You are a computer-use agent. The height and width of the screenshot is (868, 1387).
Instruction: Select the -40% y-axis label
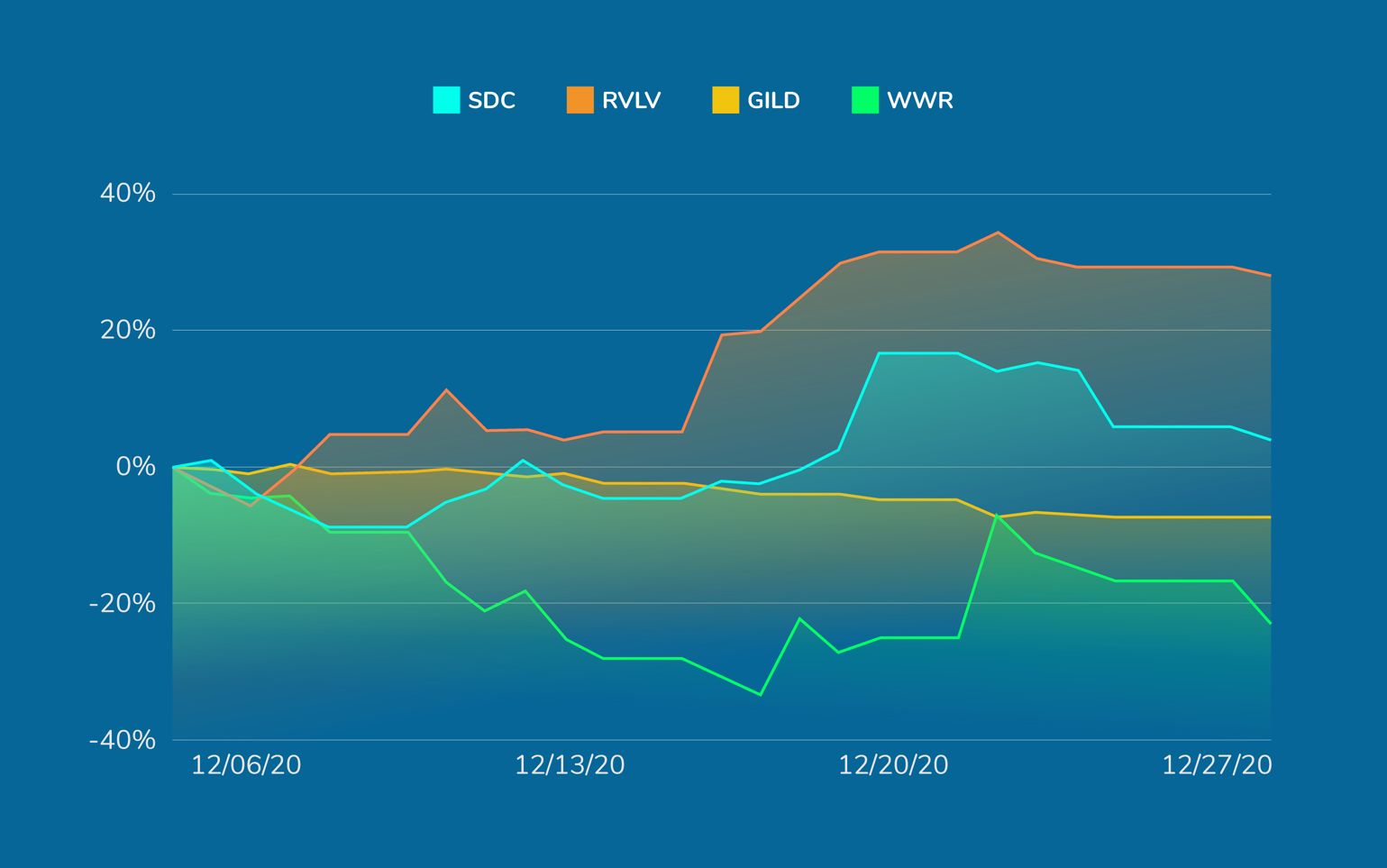123,740
